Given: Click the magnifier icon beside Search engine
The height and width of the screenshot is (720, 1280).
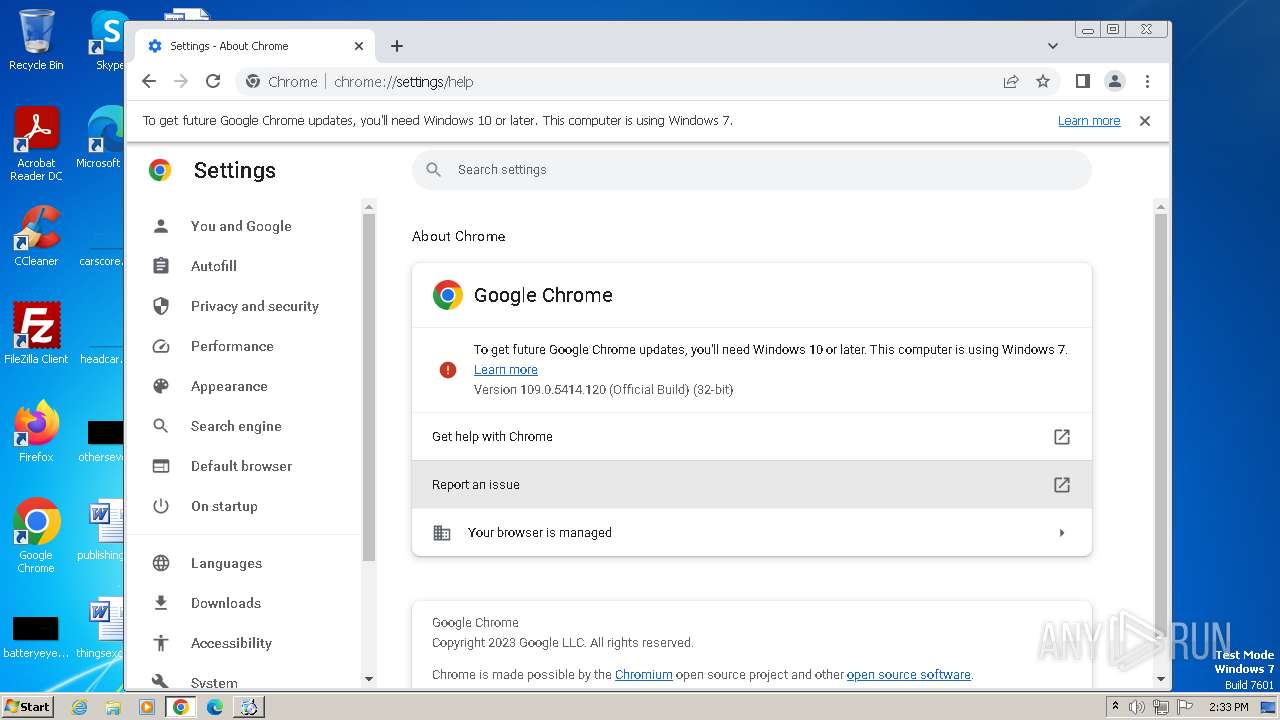Looking at the screenshot, I should pos(161,426).
